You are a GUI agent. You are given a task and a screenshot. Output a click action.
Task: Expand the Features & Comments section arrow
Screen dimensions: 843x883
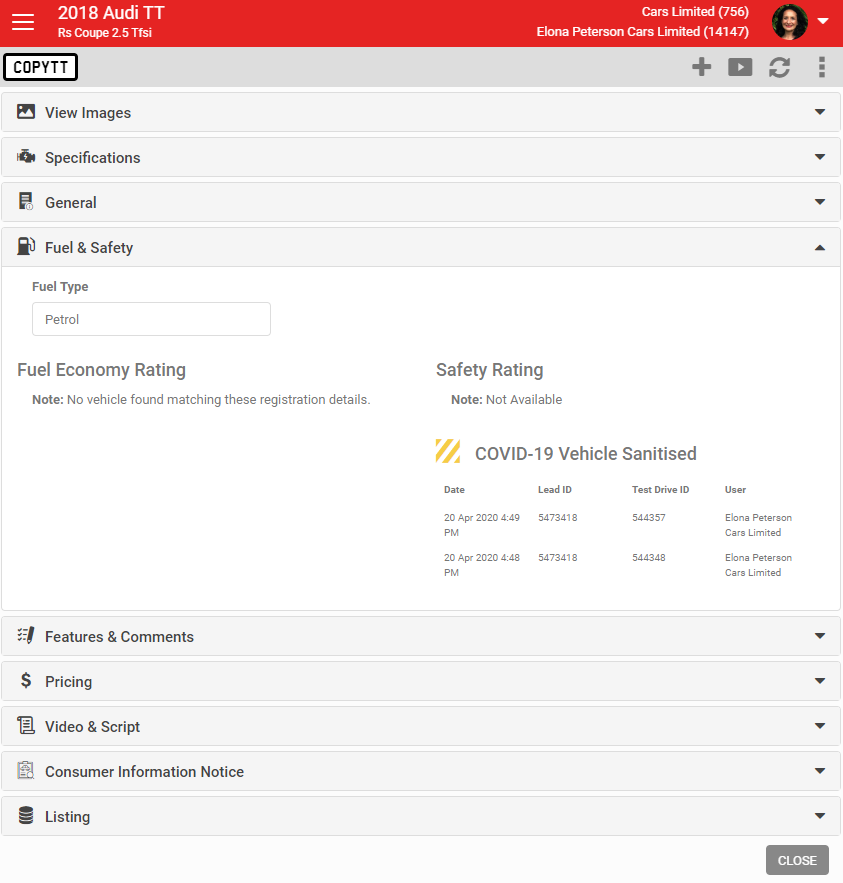820,636
